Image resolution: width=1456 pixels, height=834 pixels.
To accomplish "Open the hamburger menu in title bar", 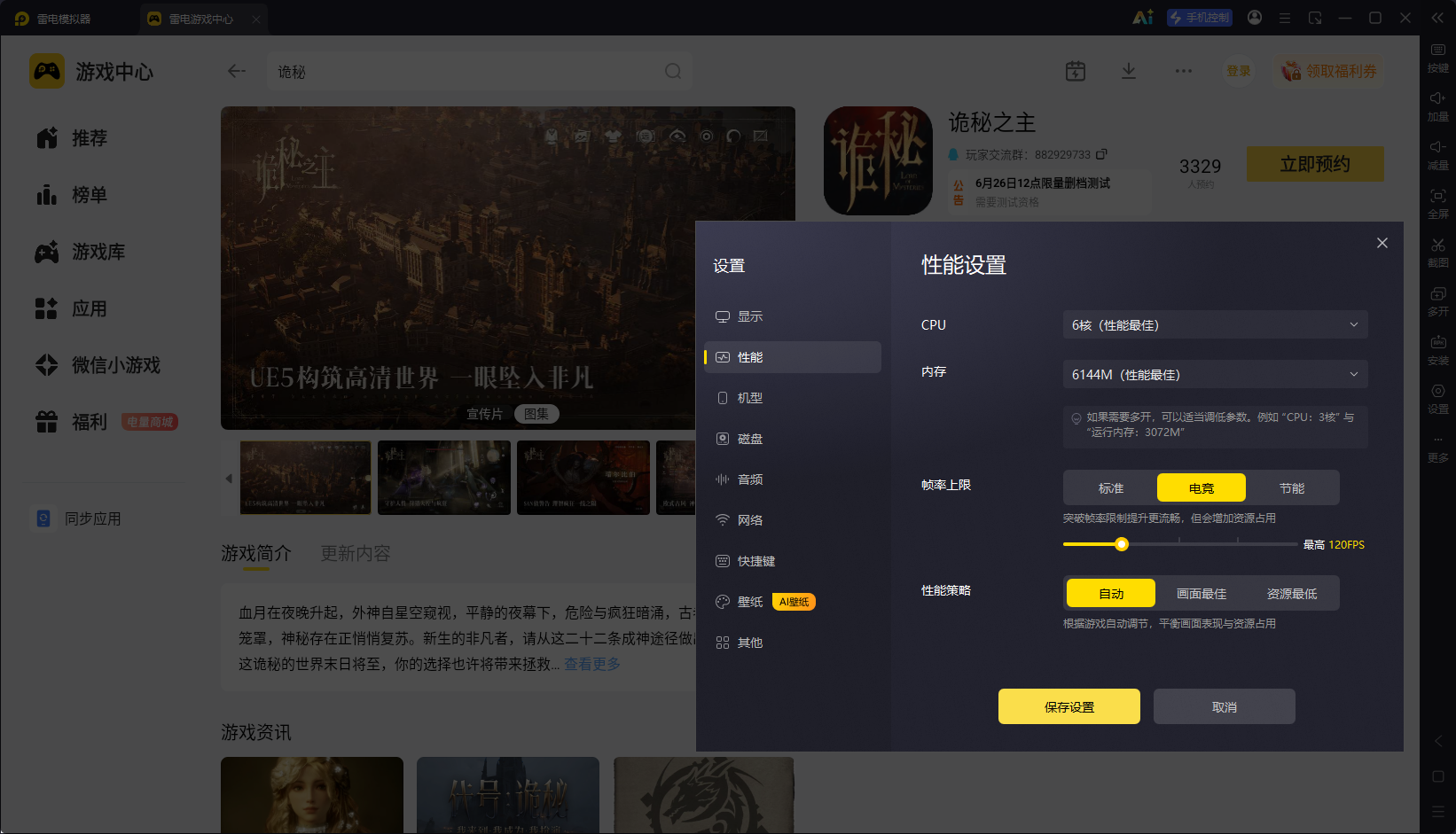I will (x=1285, y=18).
